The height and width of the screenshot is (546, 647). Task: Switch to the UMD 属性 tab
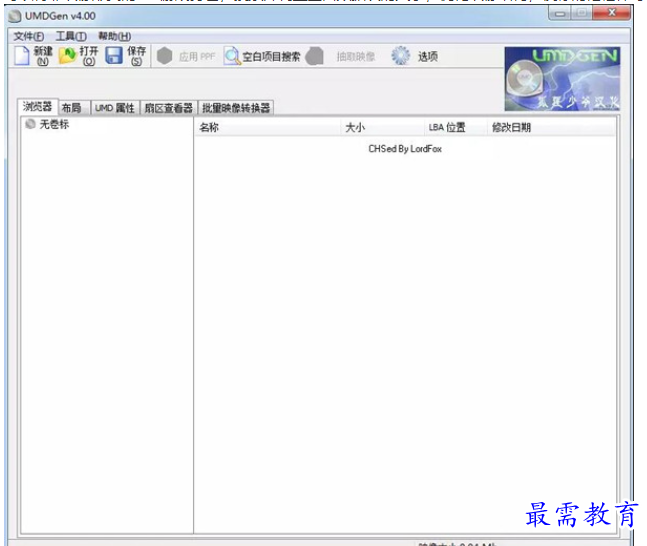coord(115,108)
